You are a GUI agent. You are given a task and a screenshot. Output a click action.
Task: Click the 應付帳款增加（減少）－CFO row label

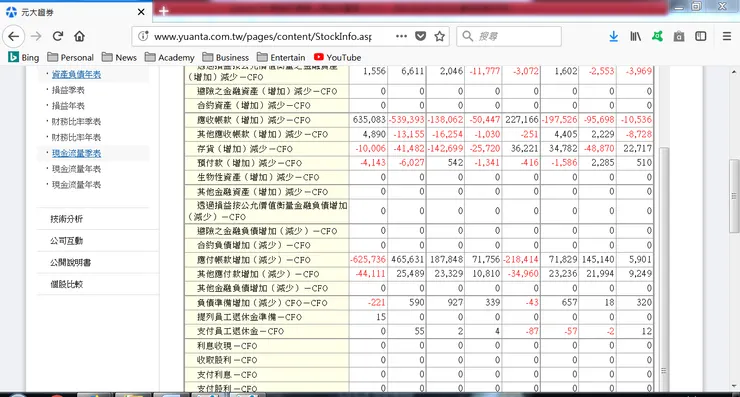point(254,260)
